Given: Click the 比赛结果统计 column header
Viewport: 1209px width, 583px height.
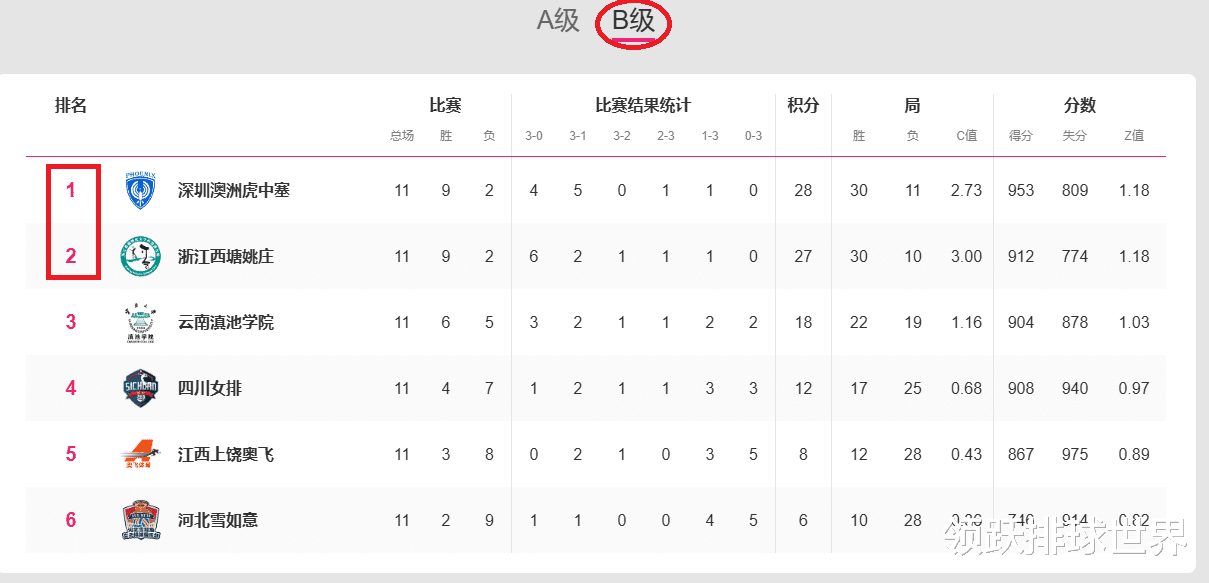Looking at the screenshot, I should pos(643,105).
